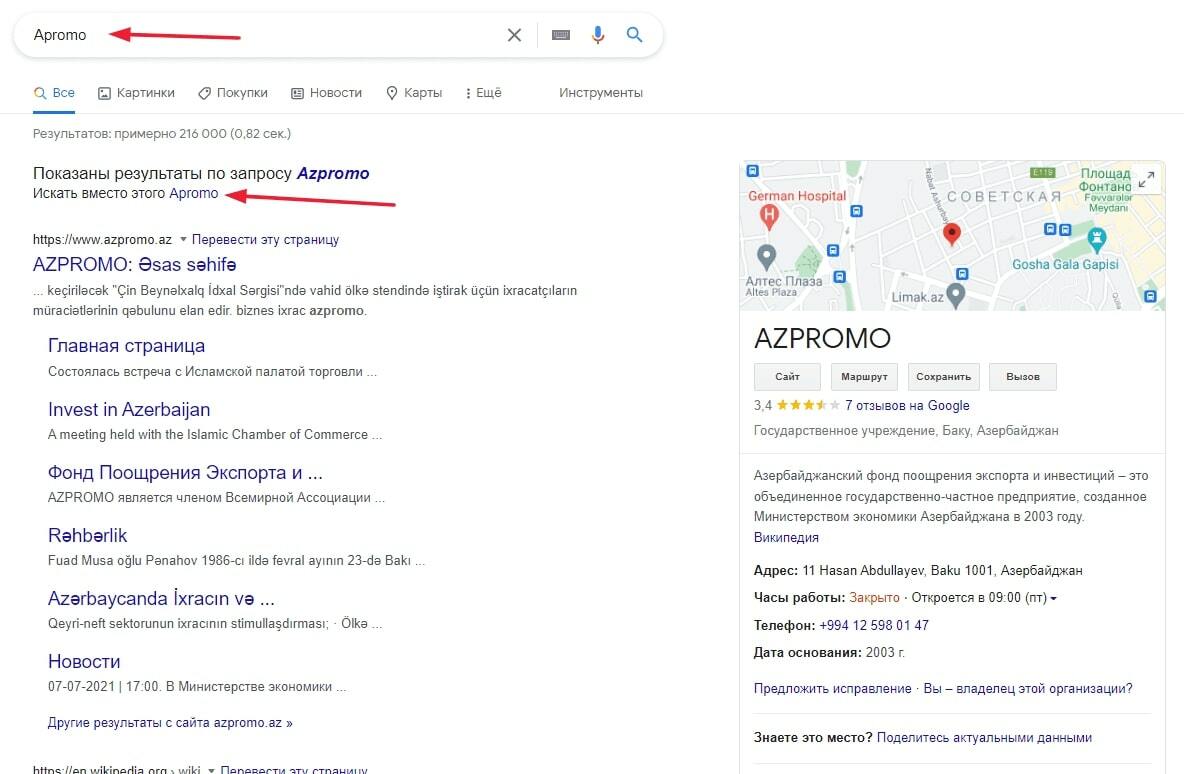This screenshot has width=1184, height=774.
Task: Click the Адрес label link
Action: 775,570
